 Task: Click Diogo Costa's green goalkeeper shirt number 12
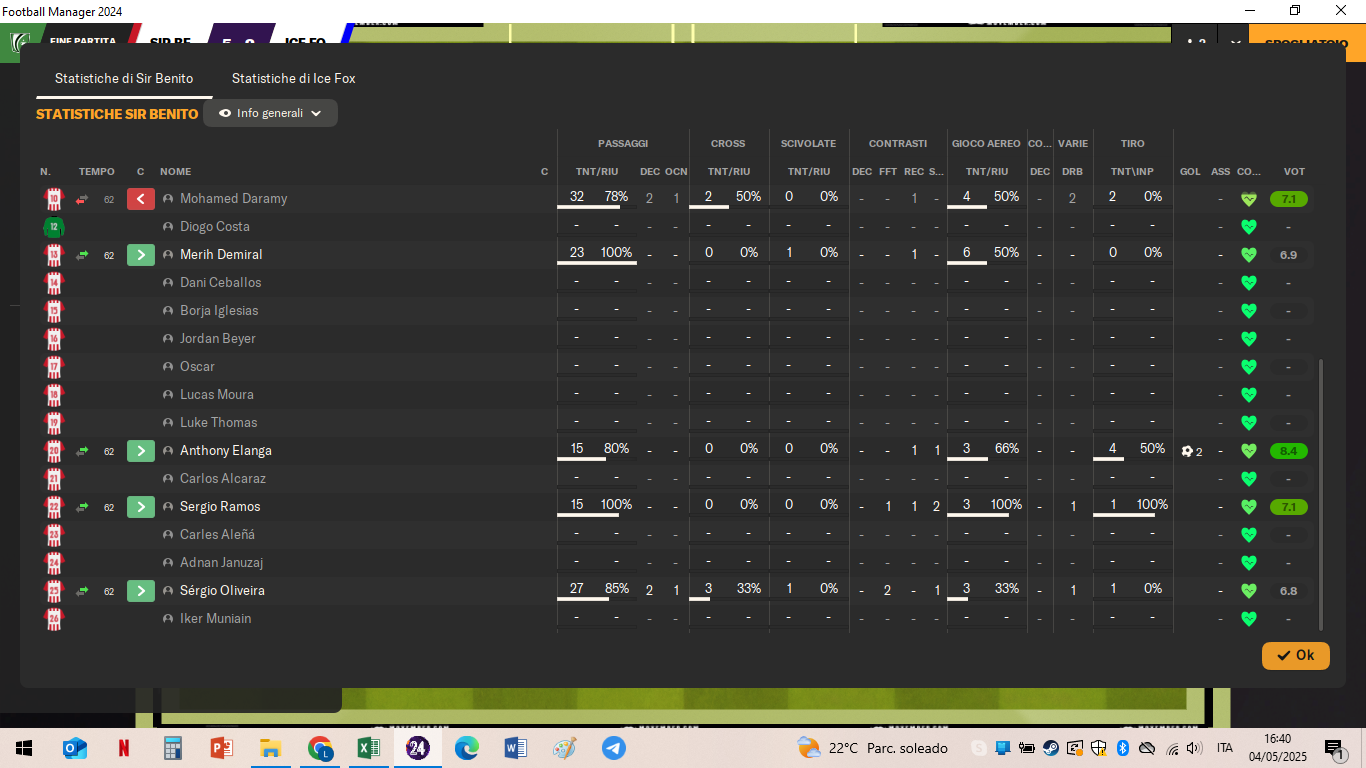pyautogui.click(x=54, y=227)
